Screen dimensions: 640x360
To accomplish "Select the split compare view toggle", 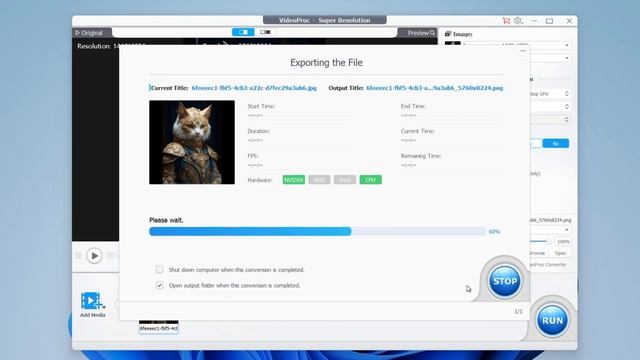I will 243,32.
